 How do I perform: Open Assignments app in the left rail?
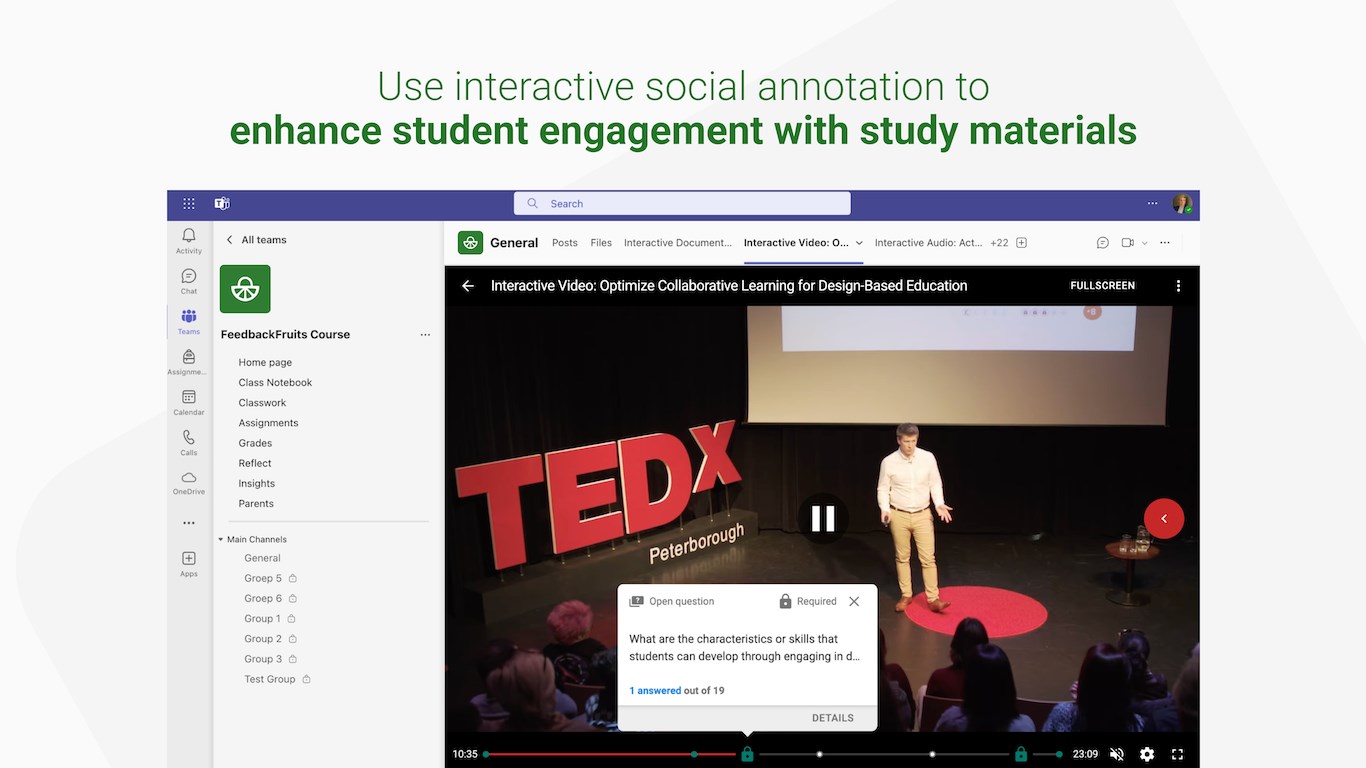189,362
